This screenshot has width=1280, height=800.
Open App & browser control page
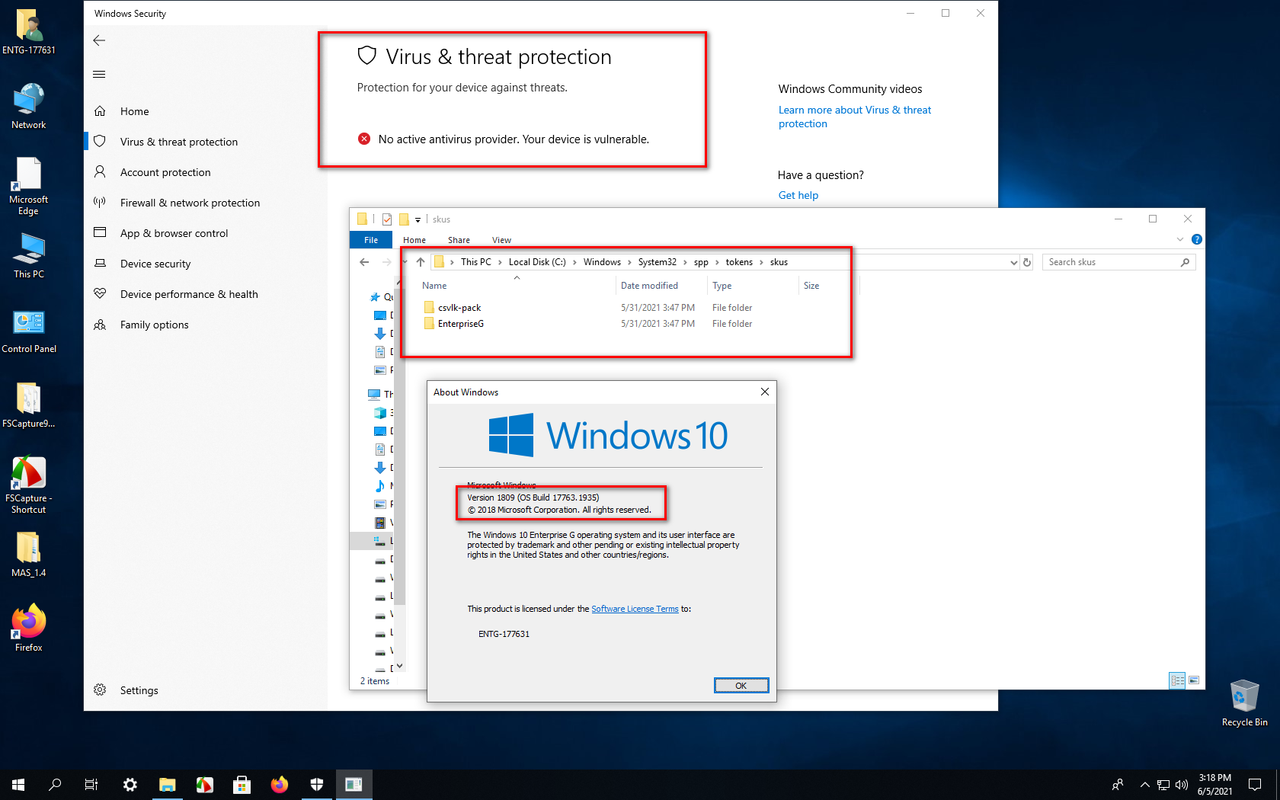pyautogui.click(x=173, y=233)
